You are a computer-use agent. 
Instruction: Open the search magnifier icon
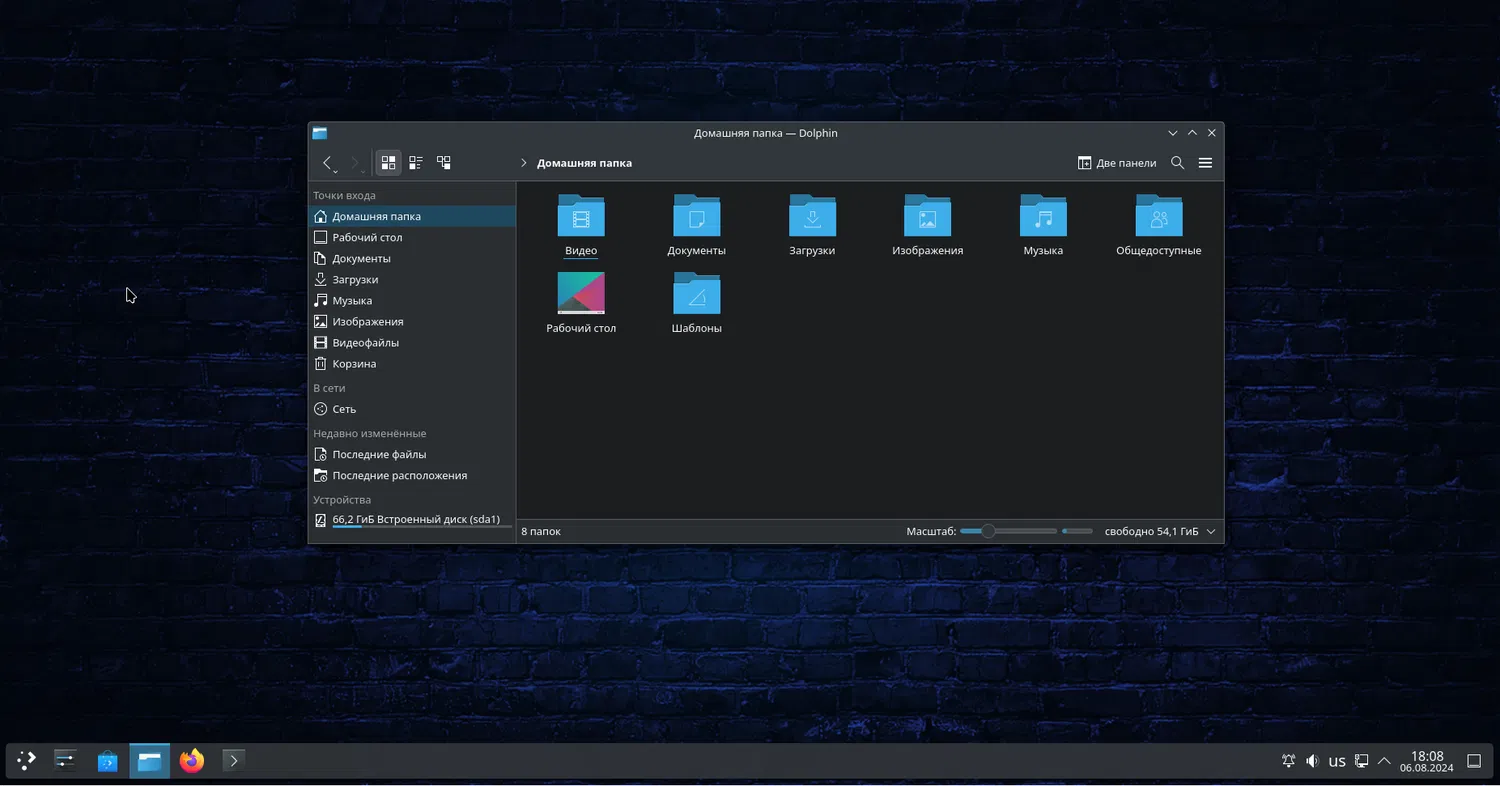pos(1177,163)
